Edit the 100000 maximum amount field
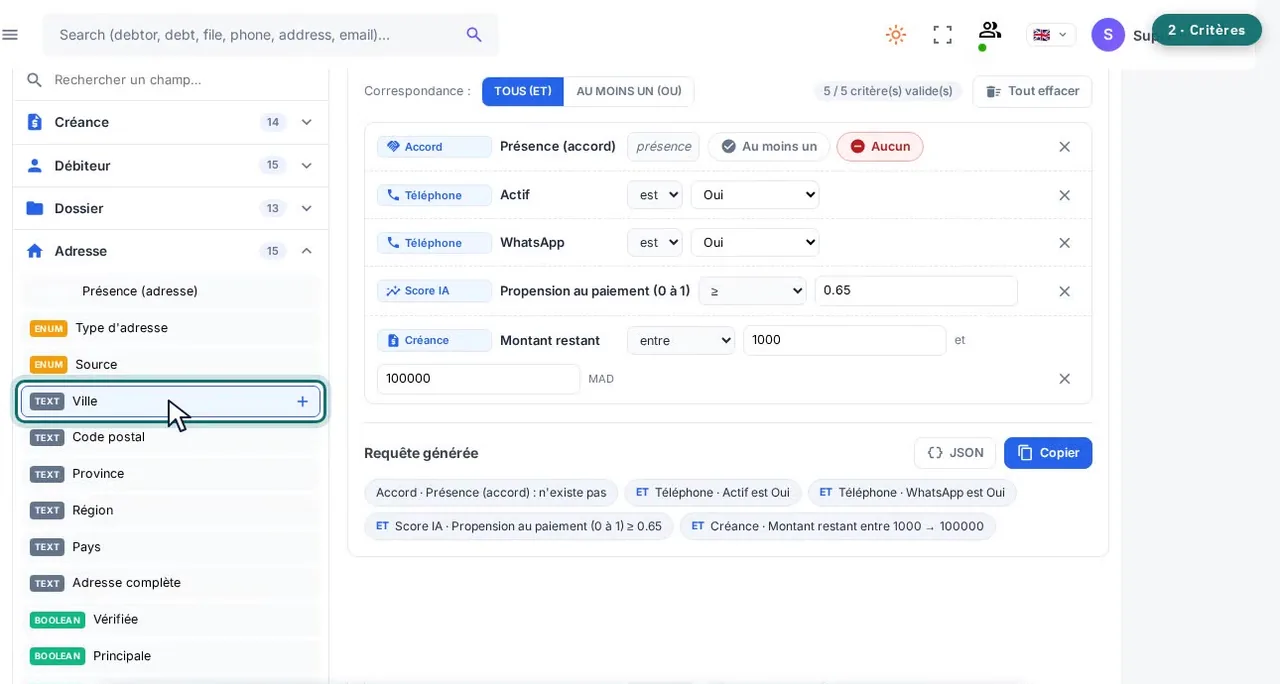1280x684 pixels. coord(478,379)
